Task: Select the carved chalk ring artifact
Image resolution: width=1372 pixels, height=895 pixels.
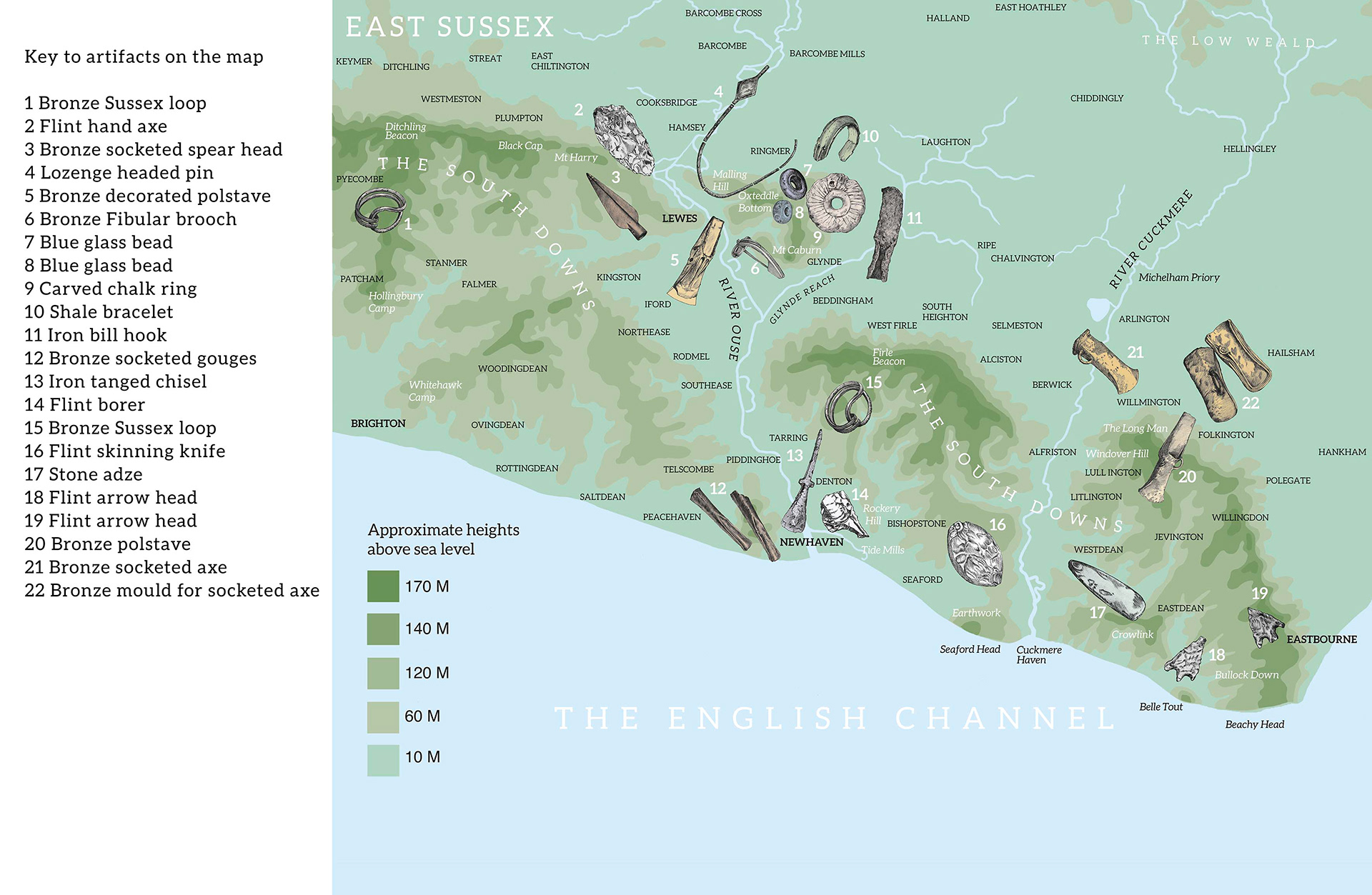Action: [835, 202]
